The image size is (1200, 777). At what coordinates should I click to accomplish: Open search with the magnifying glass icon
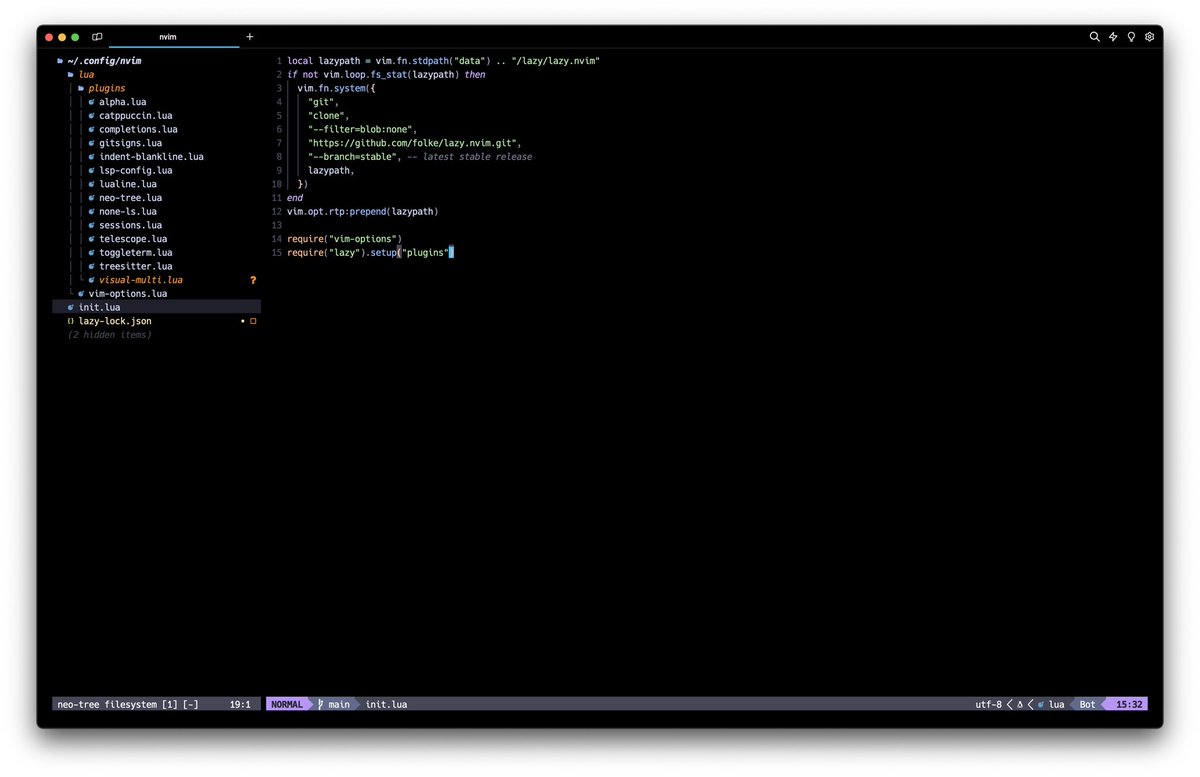pyautogui.click(x=1095, y=36)
